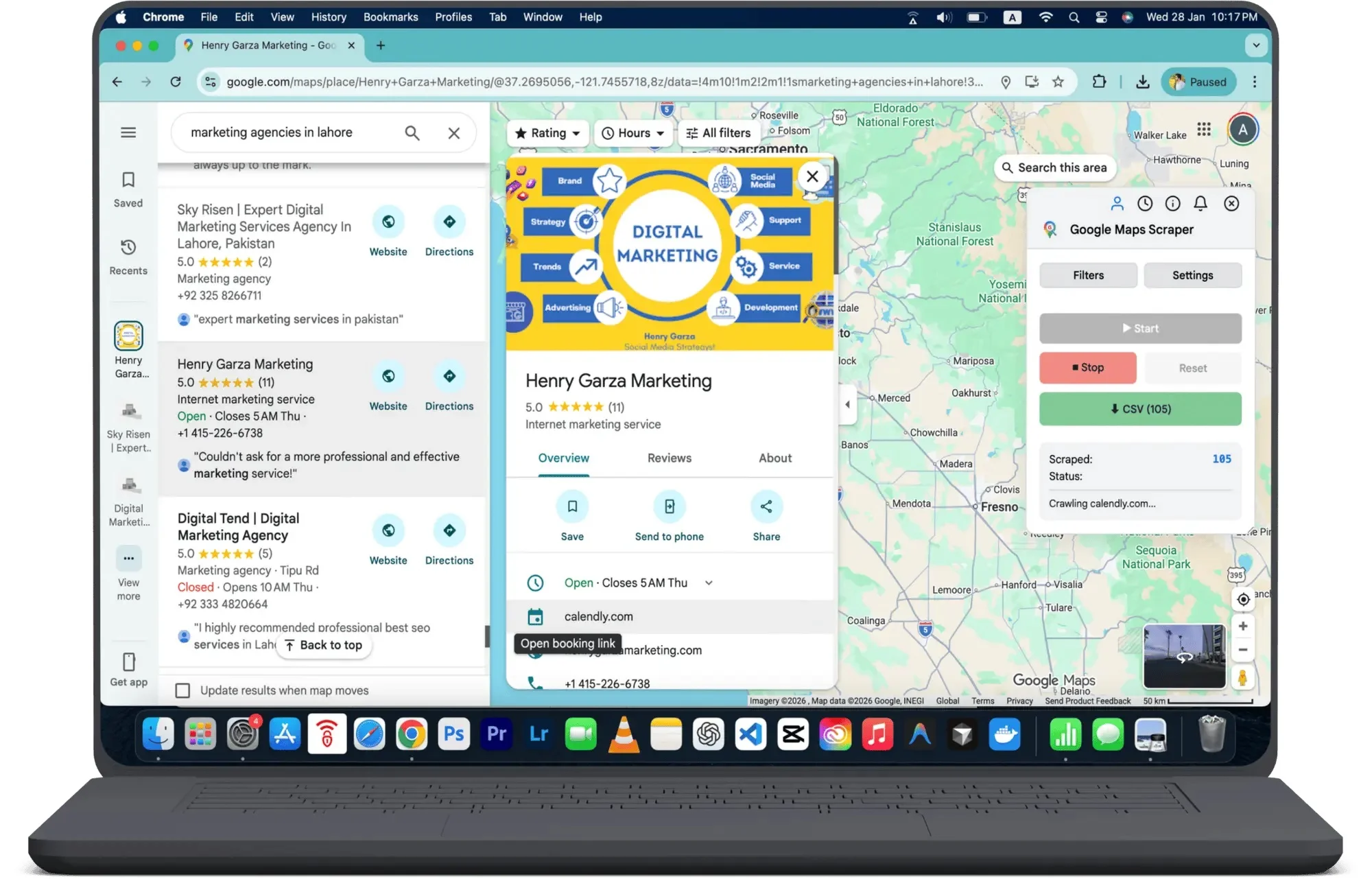Open the calendly.com booking link
Screen dimensions: 1372x879
669,617
